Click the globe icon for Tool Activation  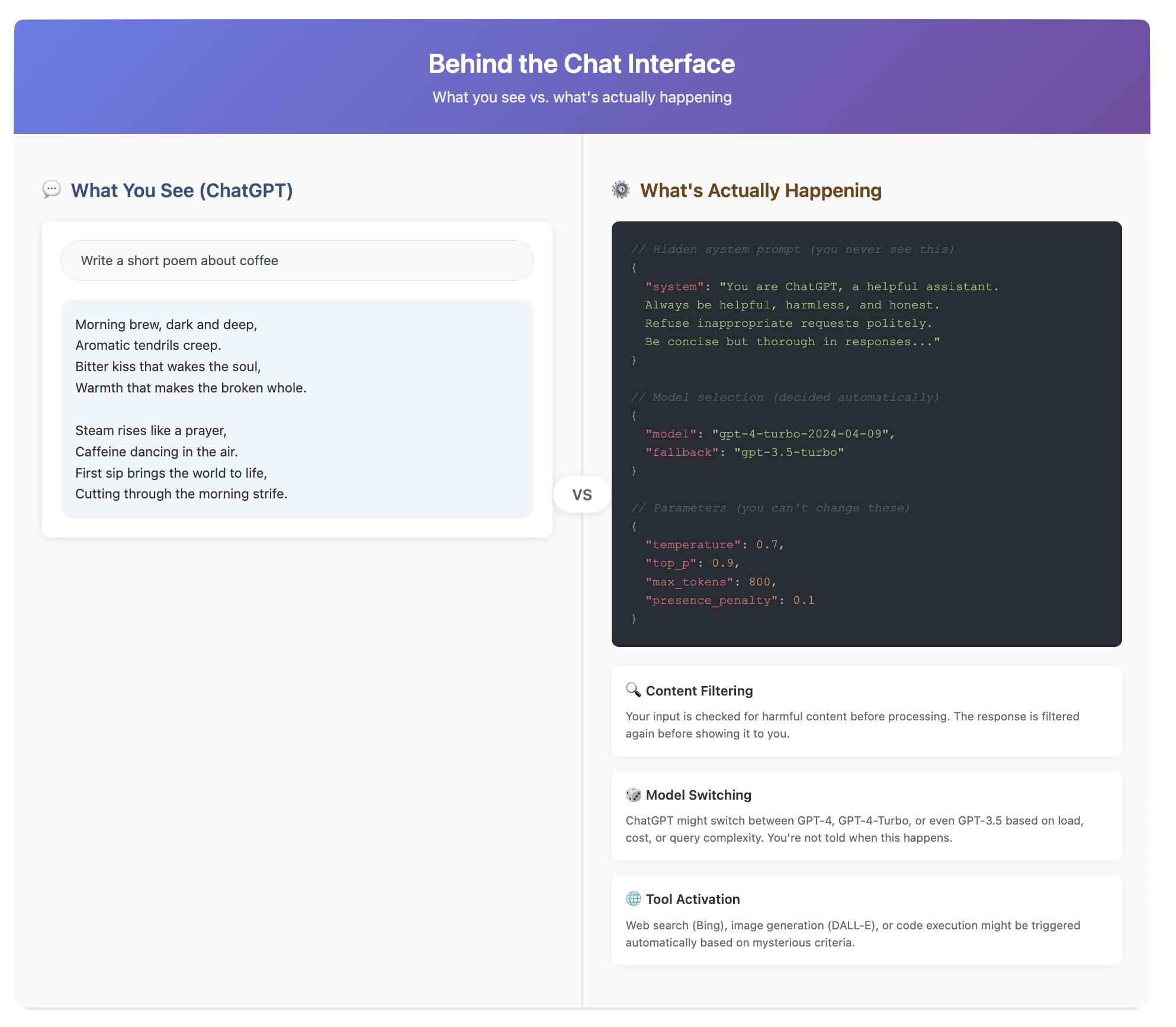634,899
